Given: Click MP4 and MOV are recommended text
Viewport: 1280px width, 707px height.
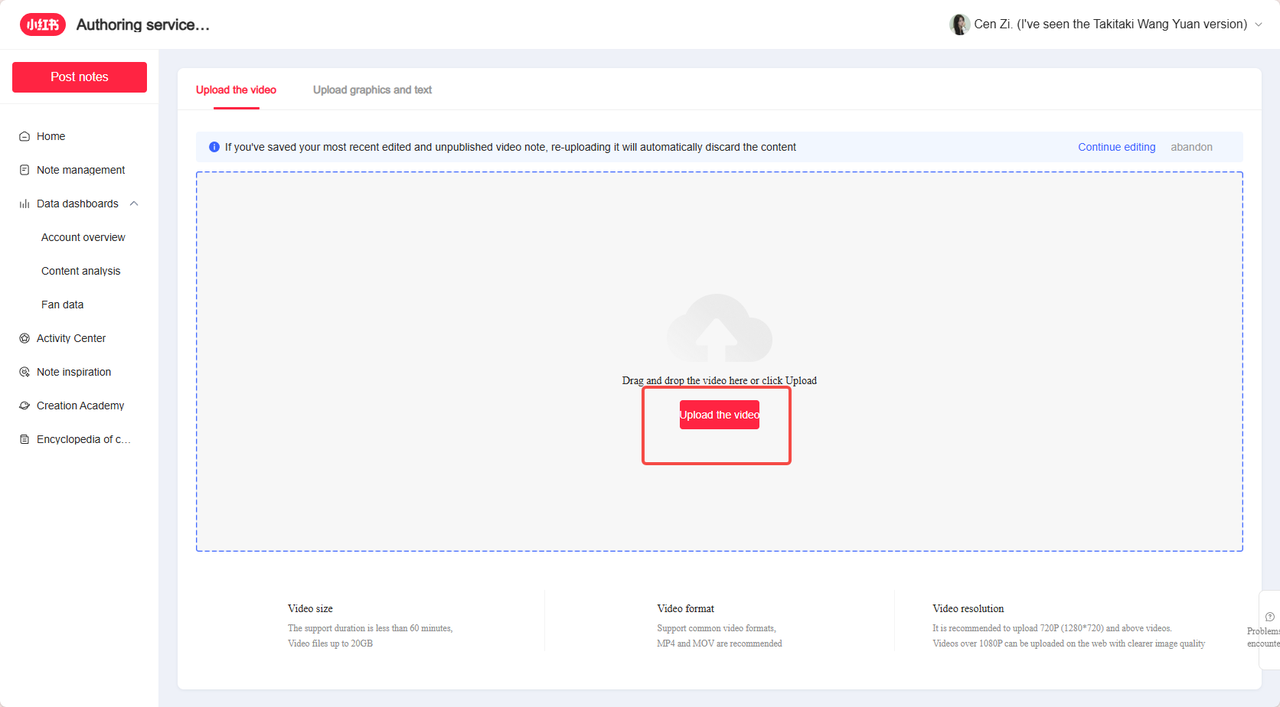Looking at the screenshot, I should (719, 643).
